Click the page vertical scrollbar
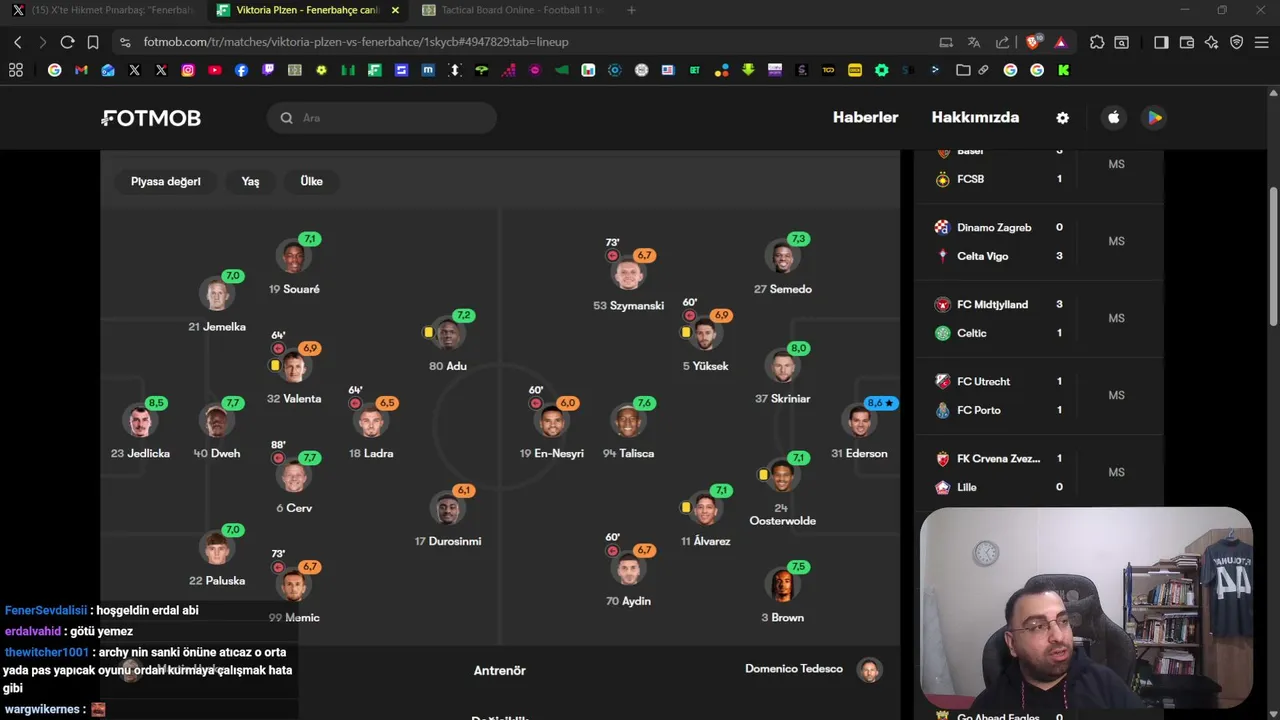This screenshot has height=720, width=1280. point(1273,258)
